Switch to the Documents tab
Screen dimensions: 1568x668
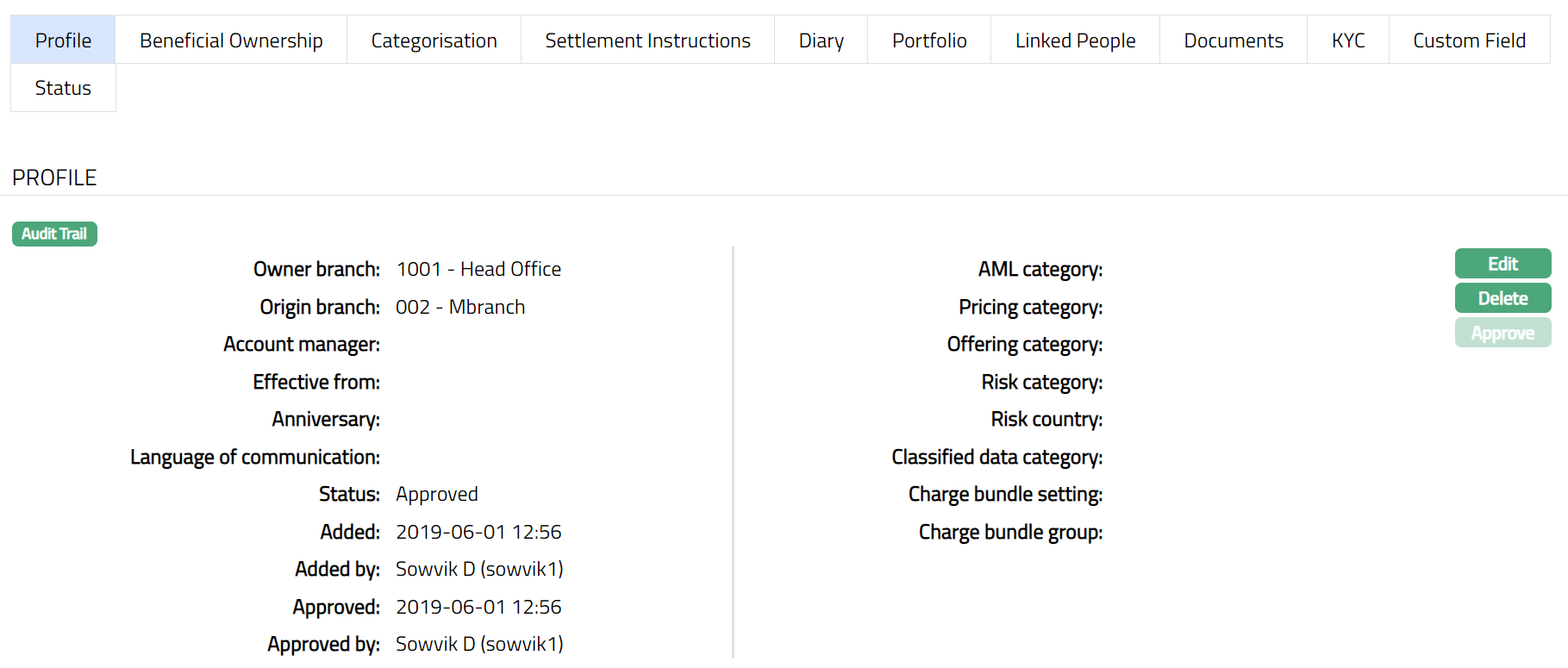pos(1233,41)
